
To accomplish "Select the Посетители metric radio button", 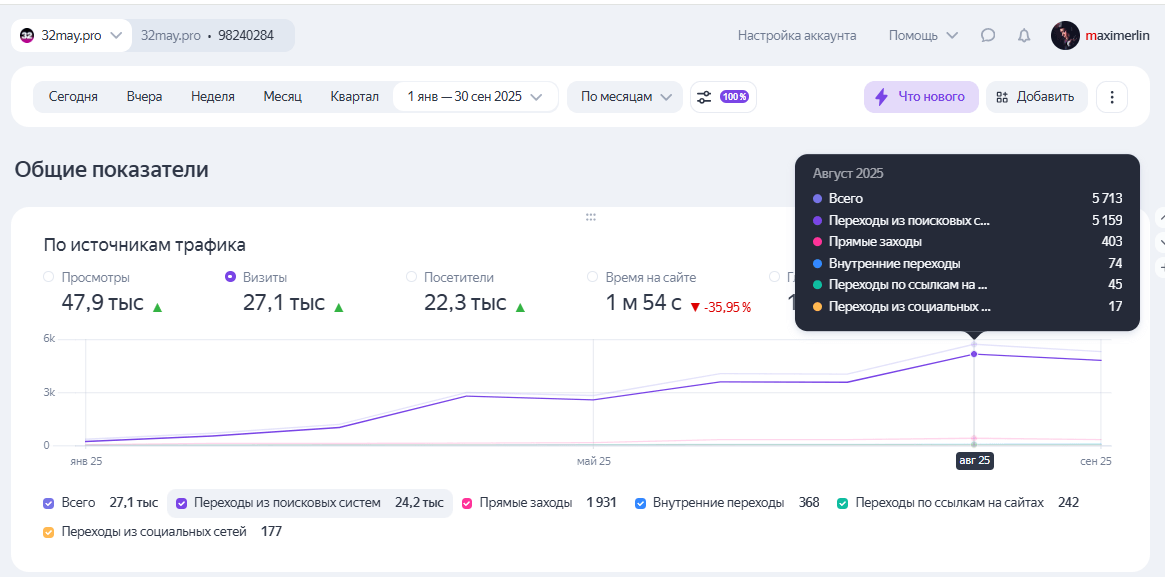I will click(411, 277).
